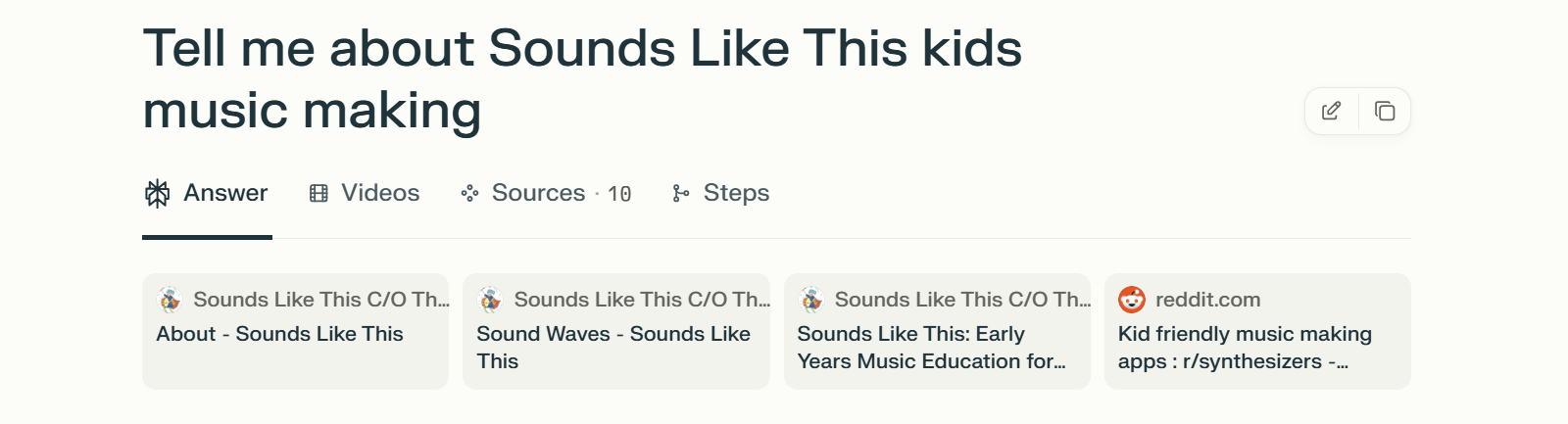Click the branch icon beside Steps
Image resolution: width=1568 pixels, height=424 pixels.
pyautogui.click(x=681, y=194)
